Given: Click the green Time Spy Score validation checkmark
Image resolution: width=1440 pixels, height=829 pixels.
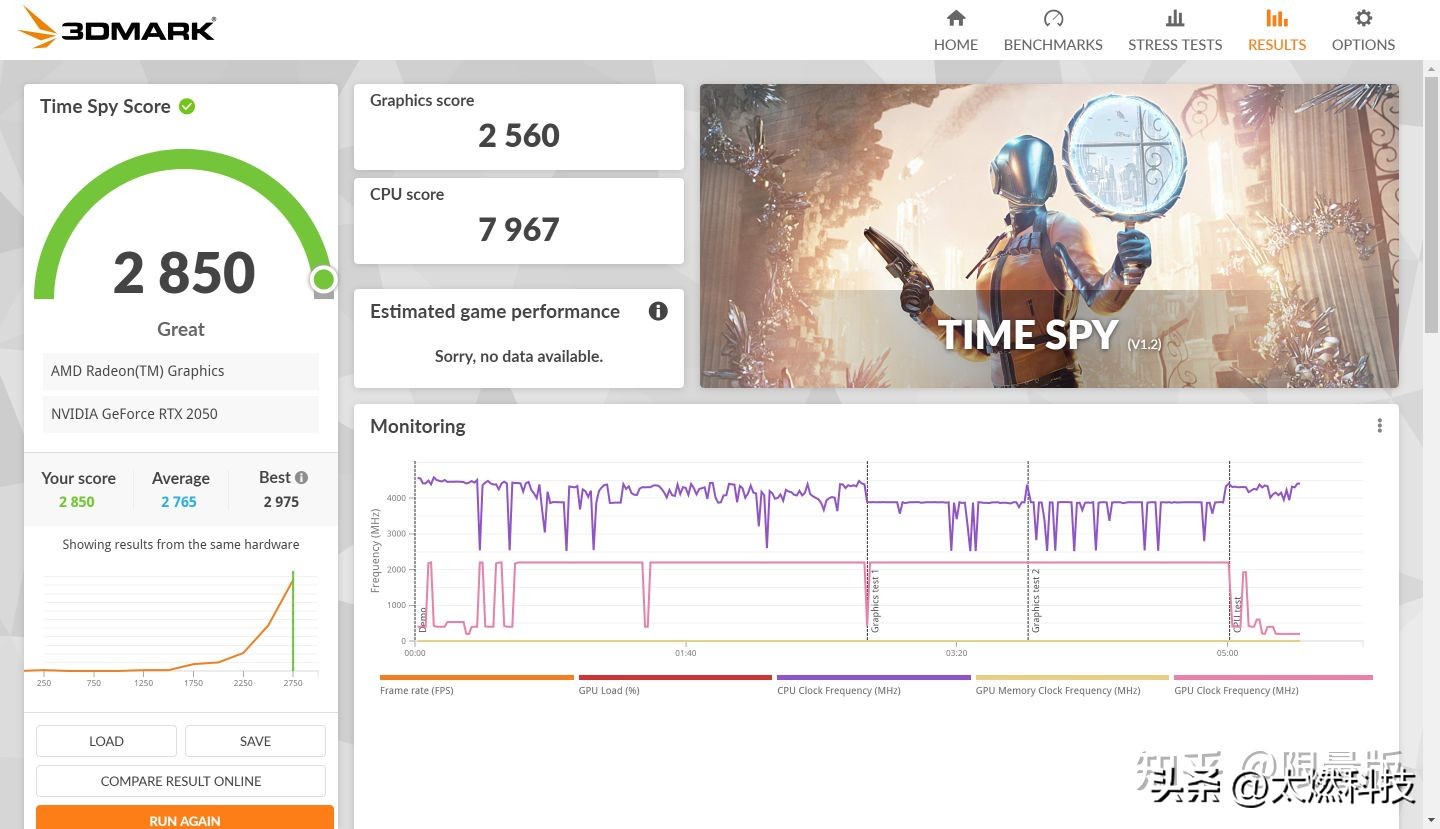Looking at the screenshot, I should [x=187, y=106].
